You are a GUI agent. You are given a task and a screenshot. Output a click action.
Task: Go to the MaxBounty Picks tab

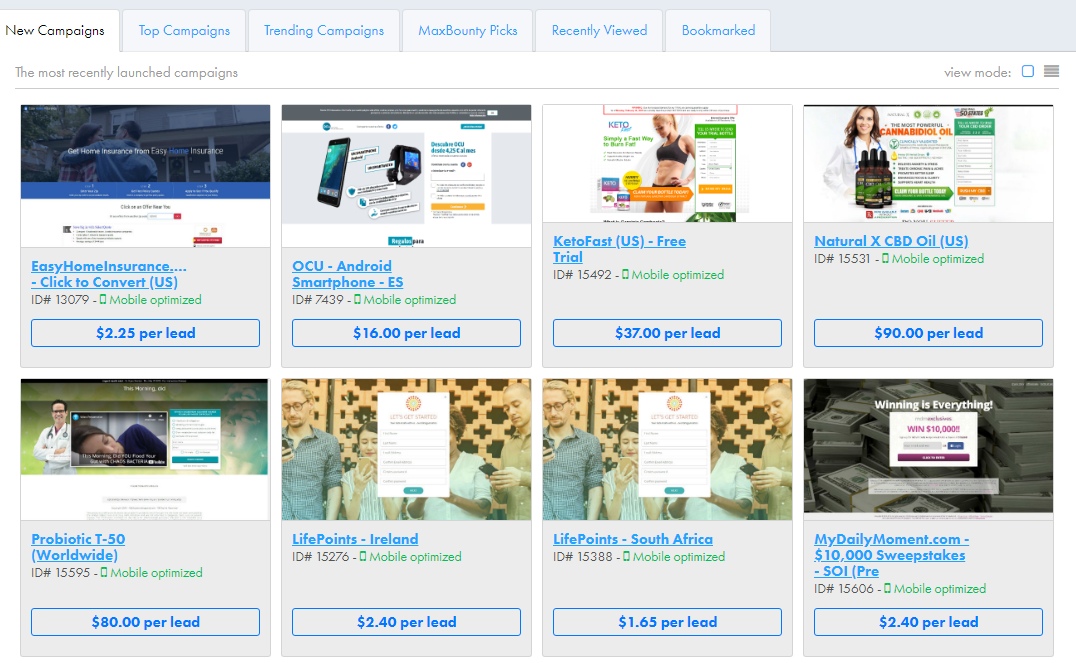(x=467, y=30)
